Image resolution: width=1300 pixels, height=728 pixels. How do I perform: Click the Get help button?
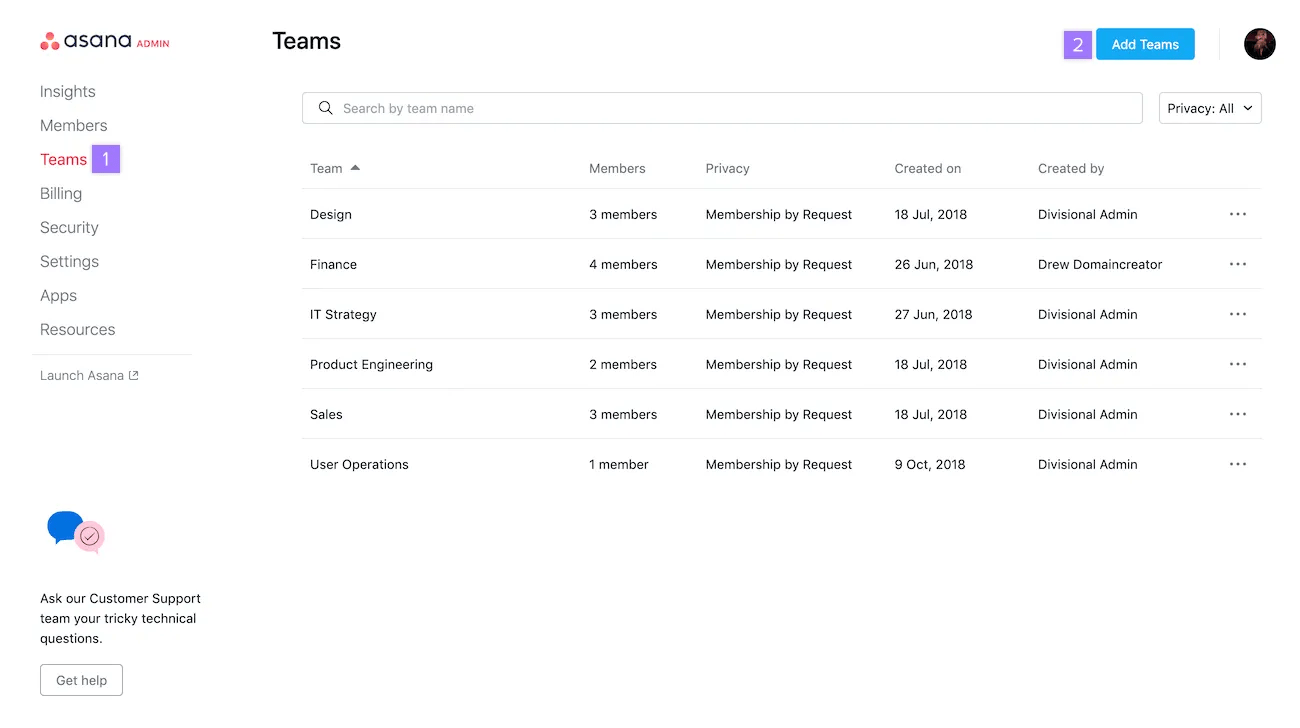[81, 679]
